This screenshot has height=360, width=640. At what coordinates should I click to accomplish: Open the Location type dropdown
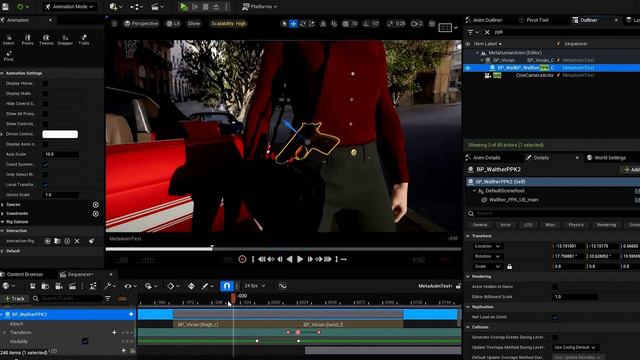click(487, 246)
